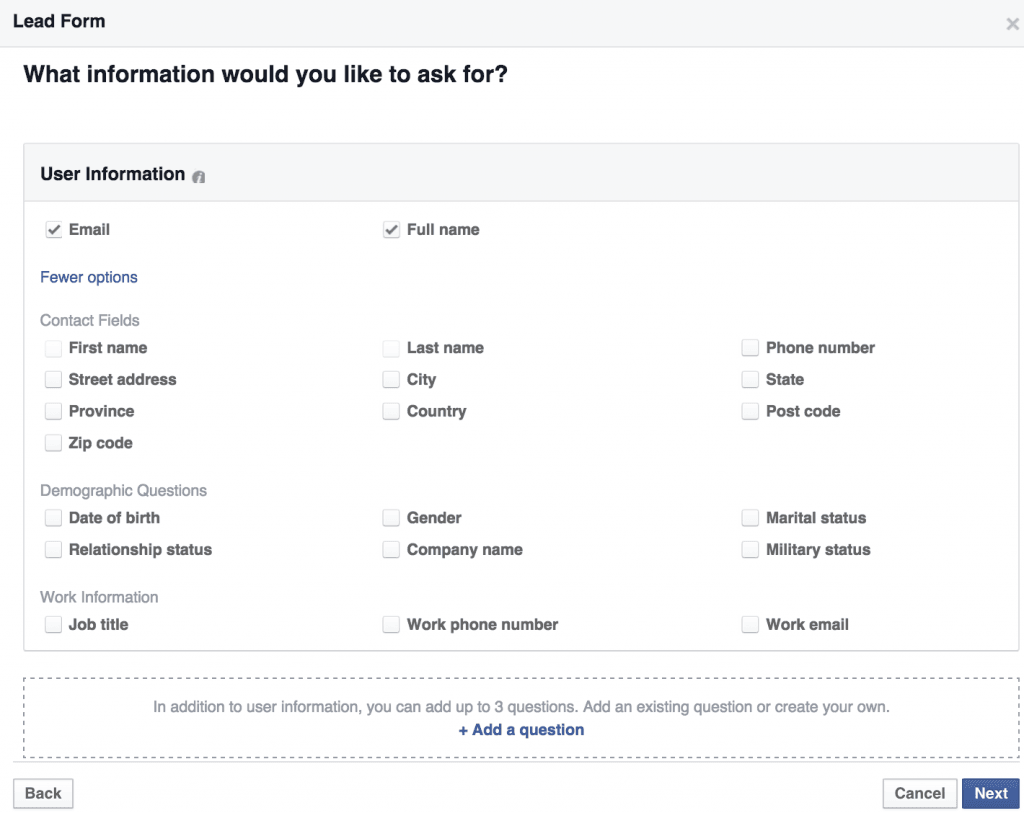
Task: Tick the Gender checkbox
Action: [x=391, y=518]
